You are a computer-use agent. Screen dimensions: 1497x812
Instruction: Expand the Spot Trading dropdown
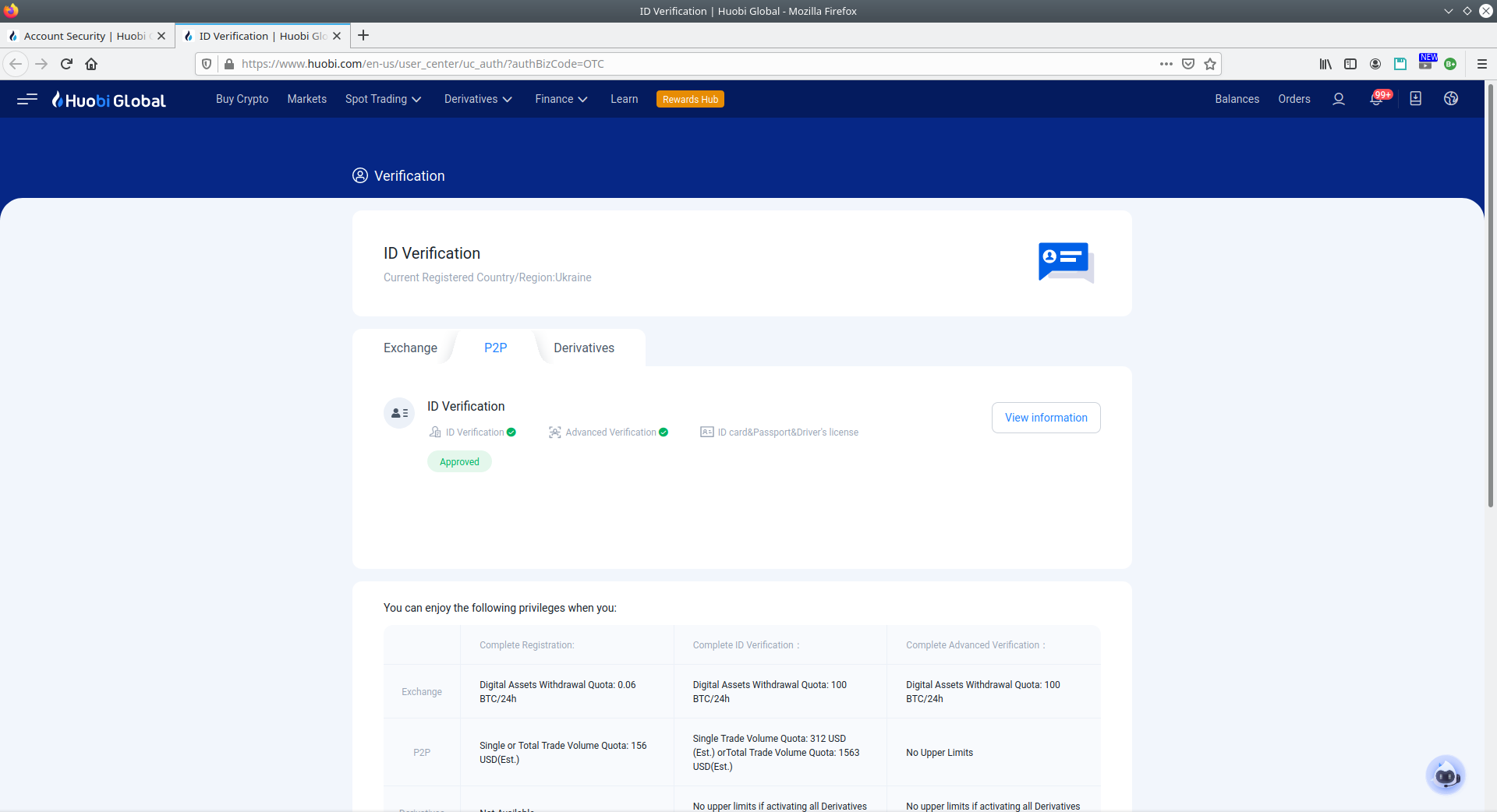[x=383, y=99]
